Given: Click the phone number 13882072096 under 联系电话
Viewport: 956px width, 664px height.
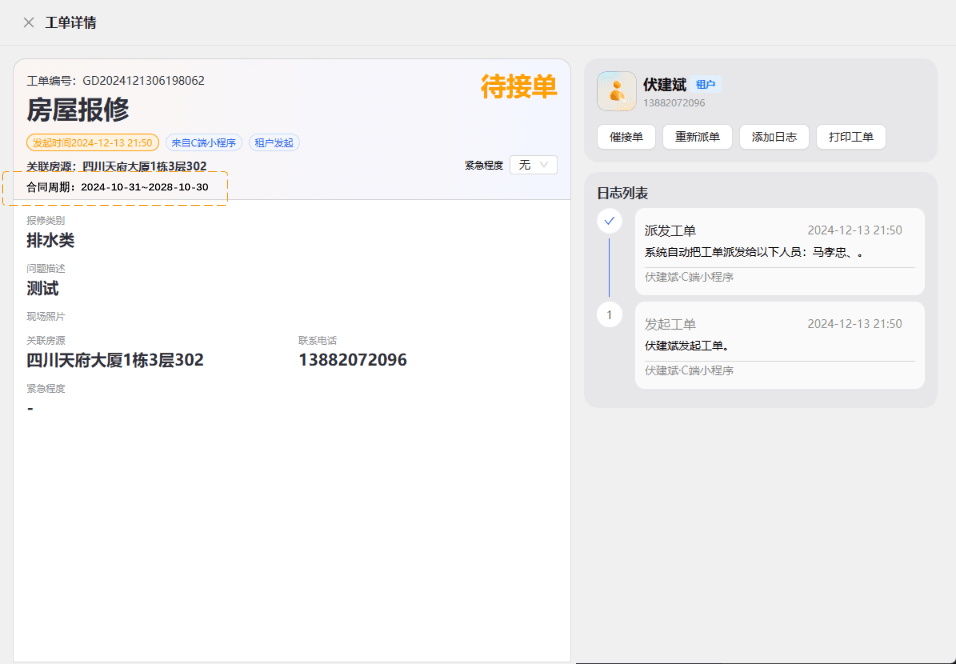Looking at the screenshot, I should point(352,360).
